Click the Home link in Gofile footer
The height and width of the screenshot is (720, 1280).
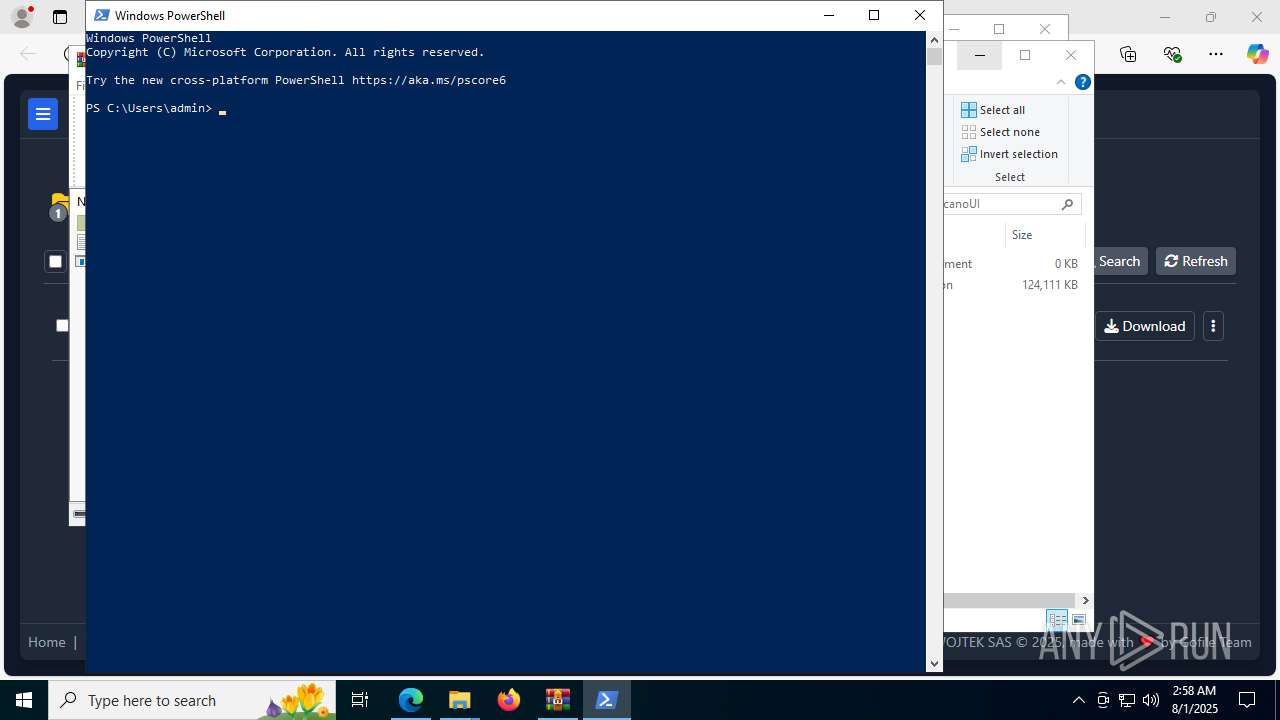pyautogui.click(x=47, y=642)
